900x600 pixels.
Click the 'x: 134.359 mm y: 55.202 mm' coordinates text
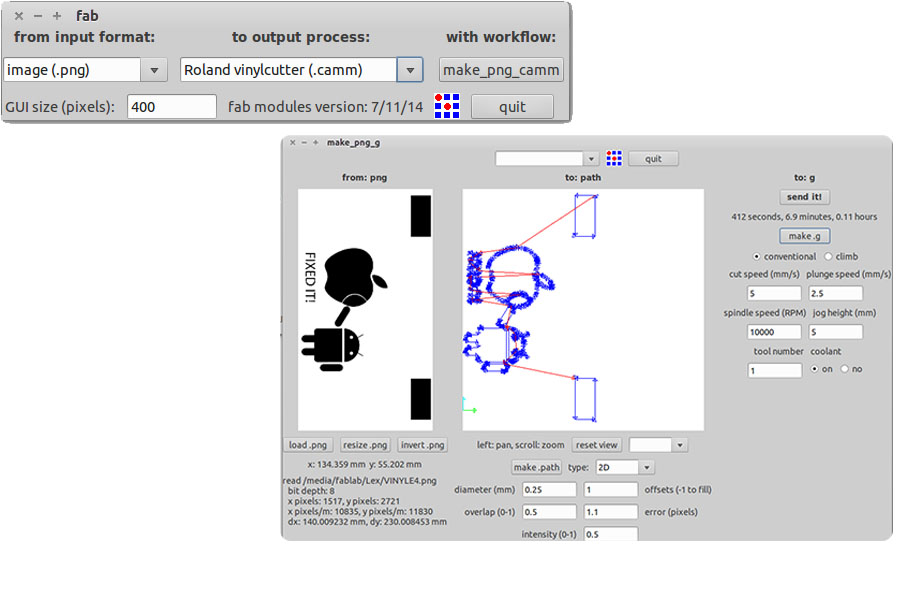click(364, 464)
